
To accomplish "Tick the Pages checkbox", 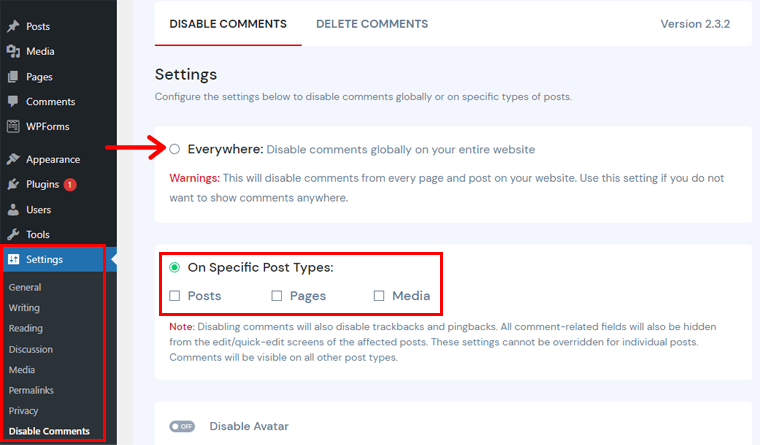I will [x=277, y=296].
